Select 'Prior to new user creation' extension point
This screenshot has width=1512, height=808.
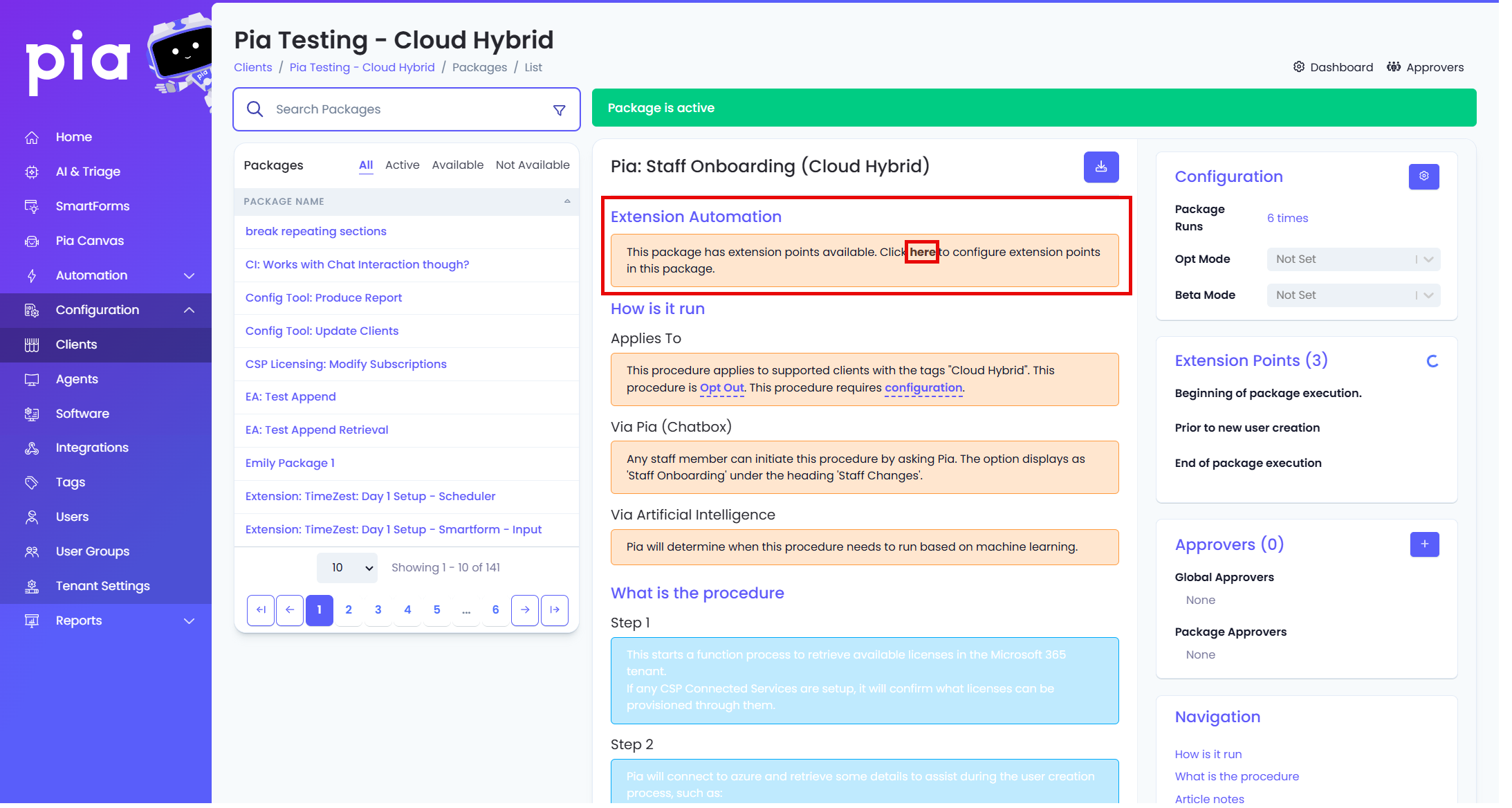(x=1247, y=428)
